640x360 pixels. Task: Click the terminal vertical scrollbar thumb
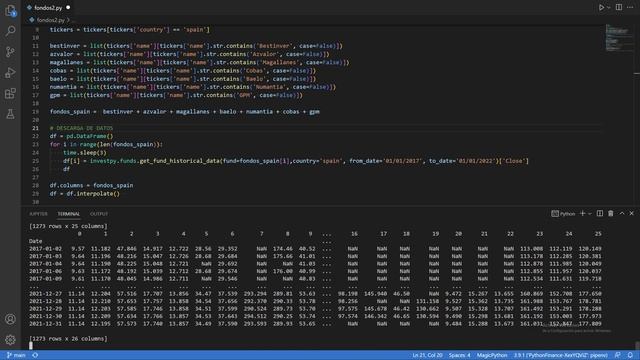point(637,345)
